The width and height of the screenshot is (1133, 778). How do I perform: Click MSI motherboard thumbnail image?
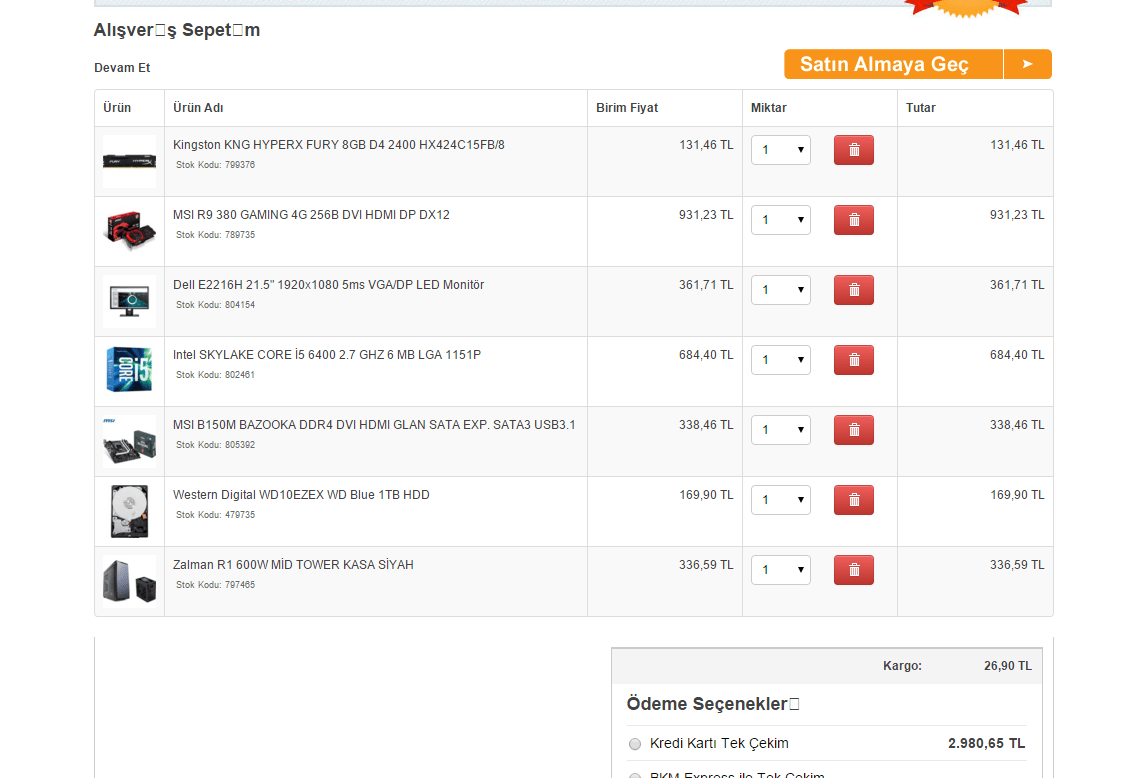[x=129, y=441]
